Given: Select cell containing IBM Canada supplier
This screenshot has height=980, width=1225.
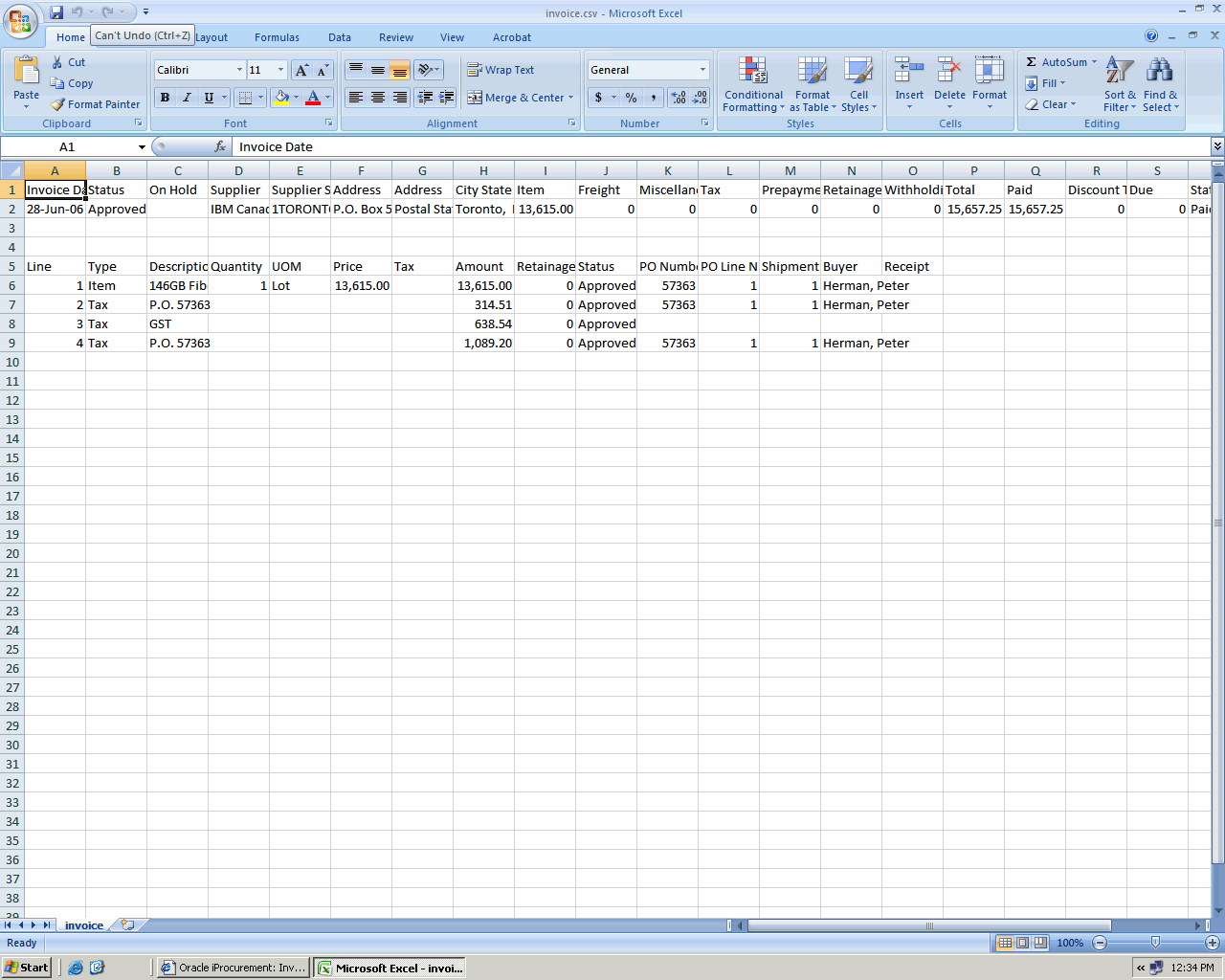Looking at the screenshot, I should click(238, 209).
